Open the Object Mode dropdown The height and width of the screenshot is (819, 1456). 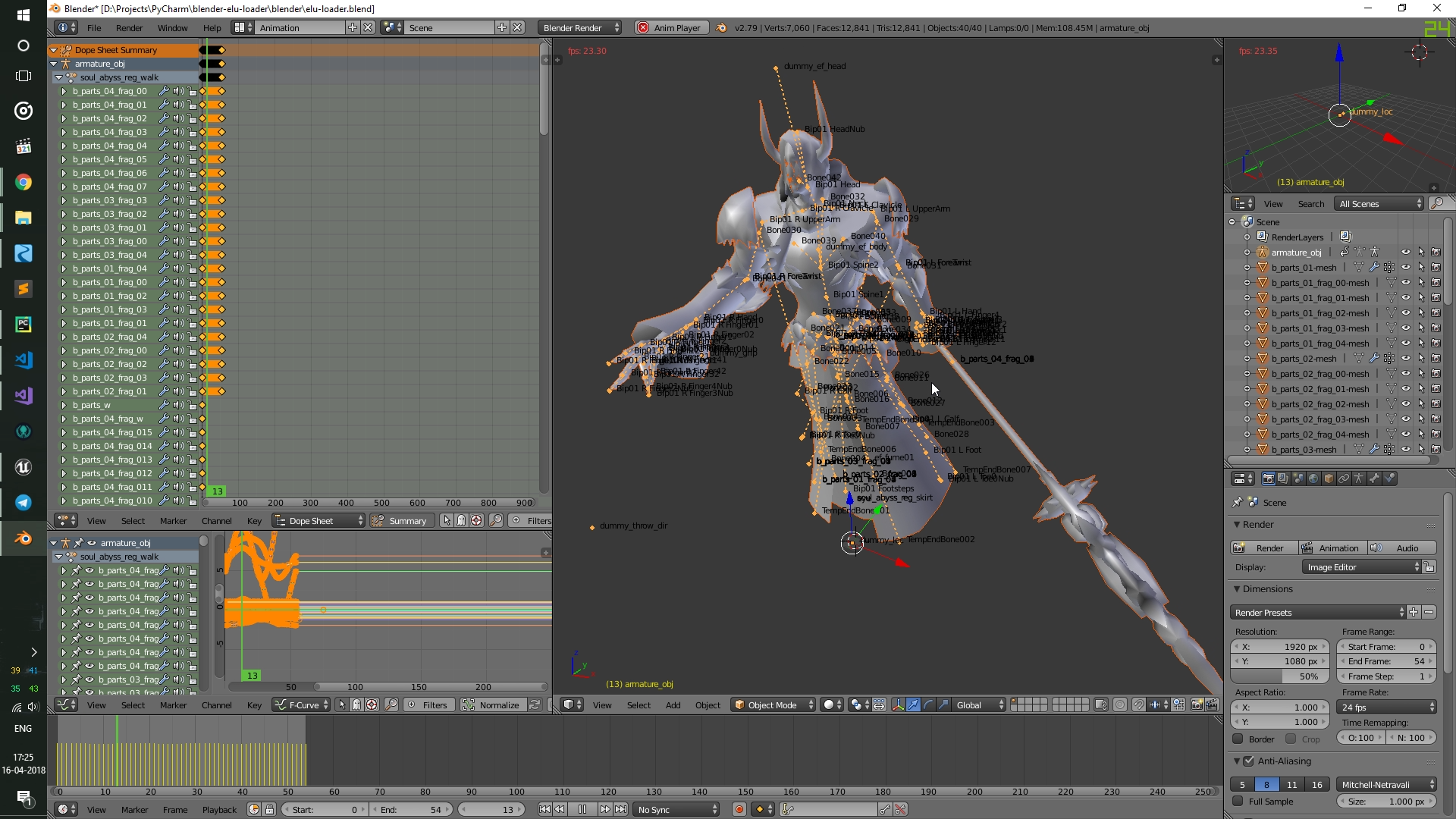773,704
